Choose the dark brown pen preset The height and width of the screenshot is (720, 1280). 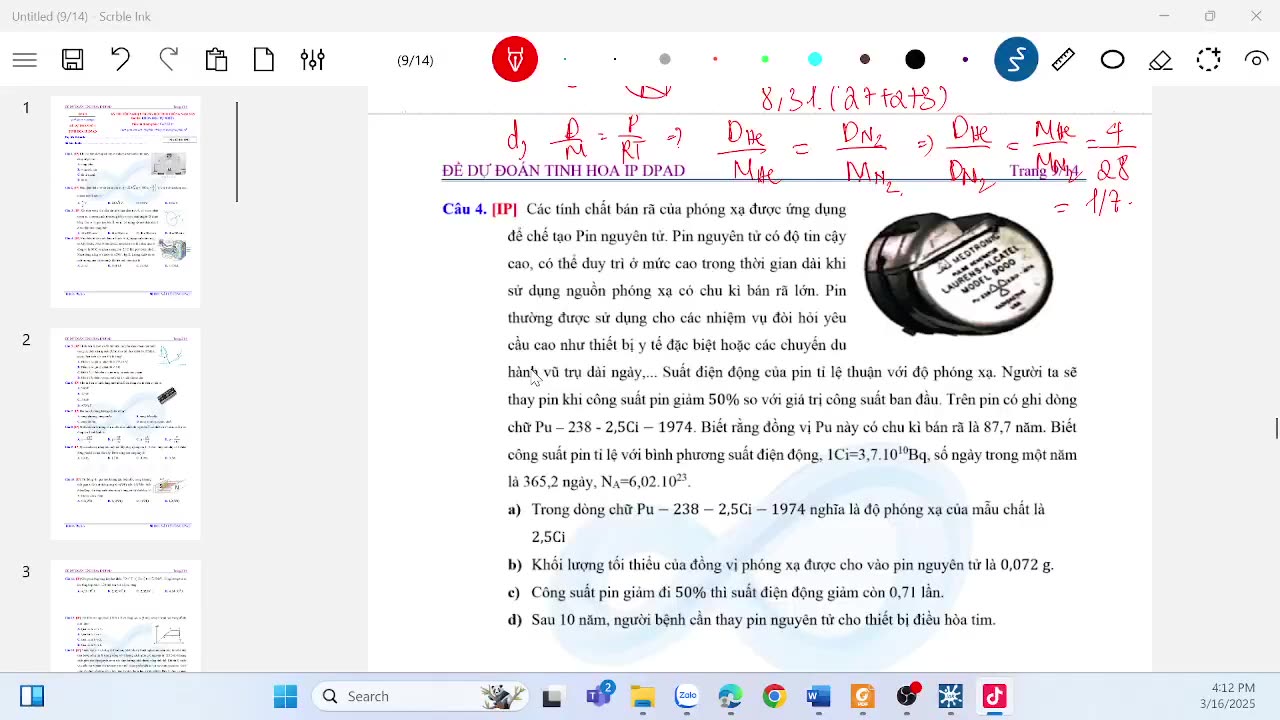pos(865,60)
